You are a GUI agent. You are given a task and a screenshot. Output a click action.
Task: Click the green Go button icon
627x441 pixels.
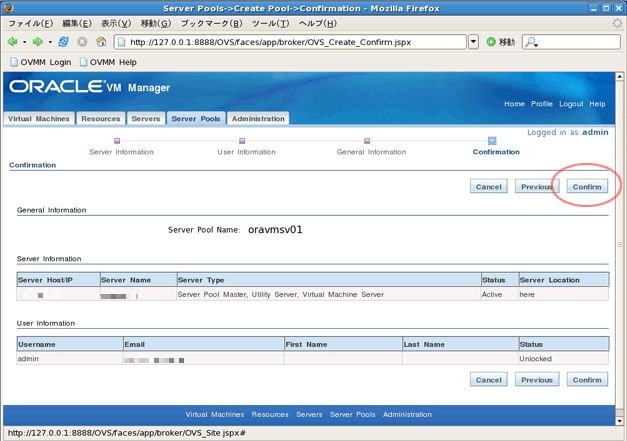491,42
